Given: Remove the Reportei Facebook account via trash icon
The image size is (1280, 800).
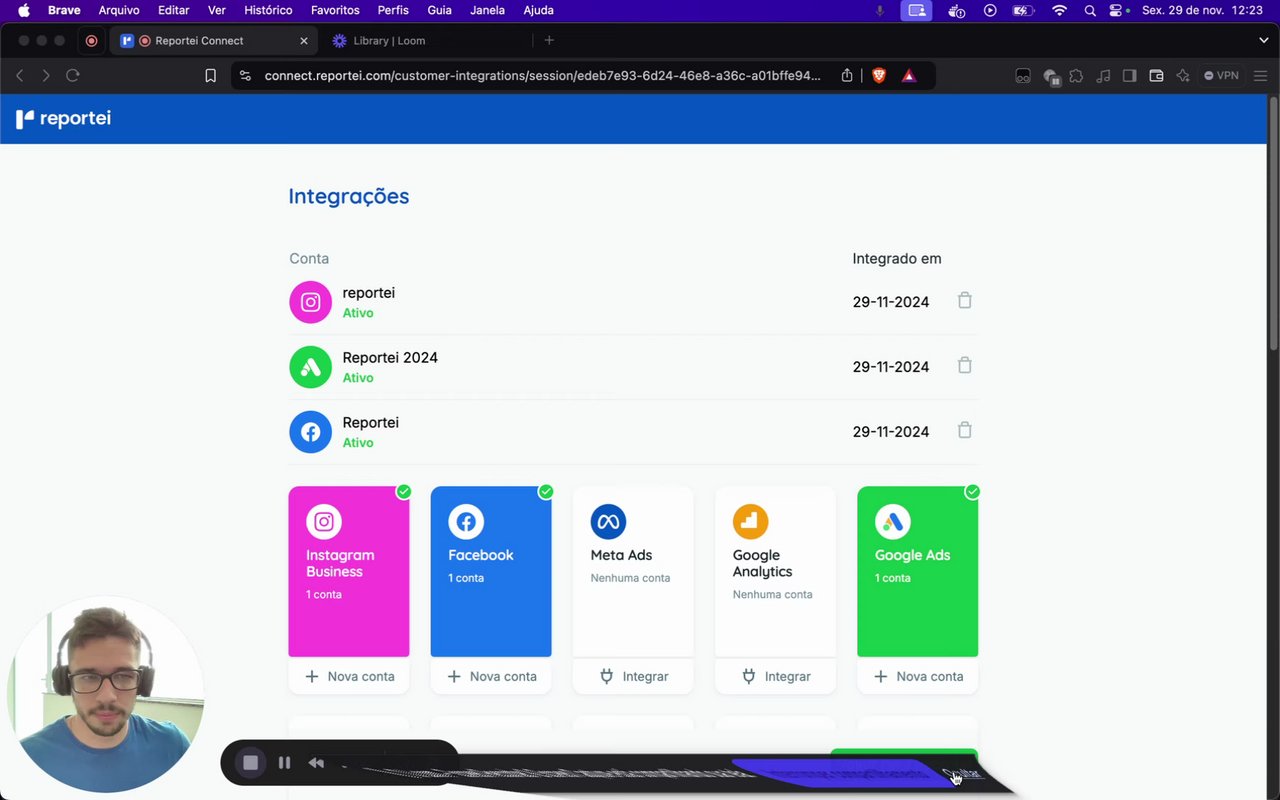Looking at the screenshot, I should [964, 430].
